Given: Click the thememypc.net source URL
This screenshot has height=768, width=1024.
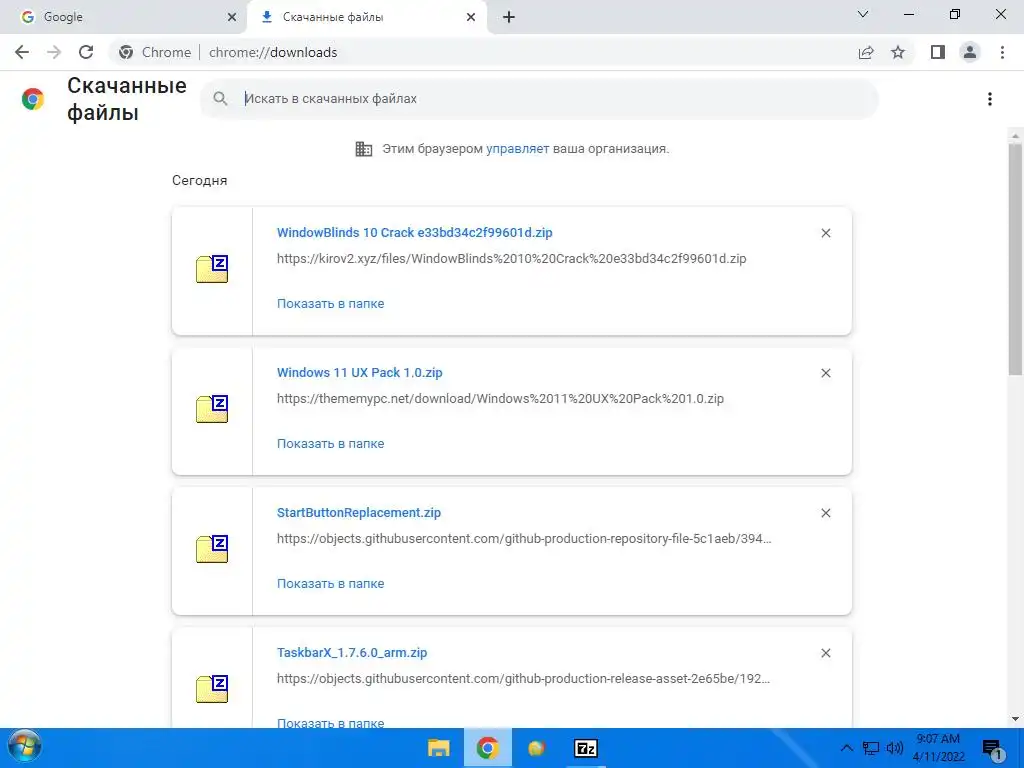Looking at the screenshot, I should [500, 398].
